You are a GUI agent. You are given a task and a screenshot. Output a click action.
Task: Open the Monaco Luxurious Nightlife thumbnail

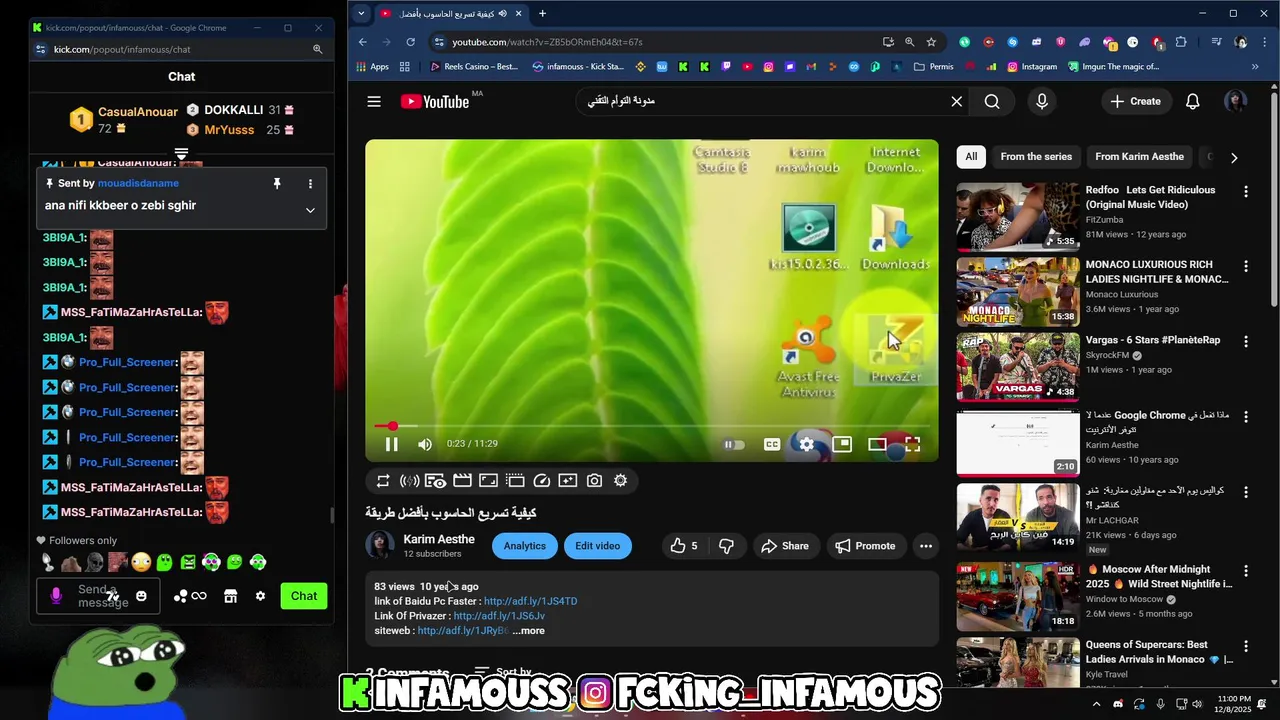click(1018, 292)
